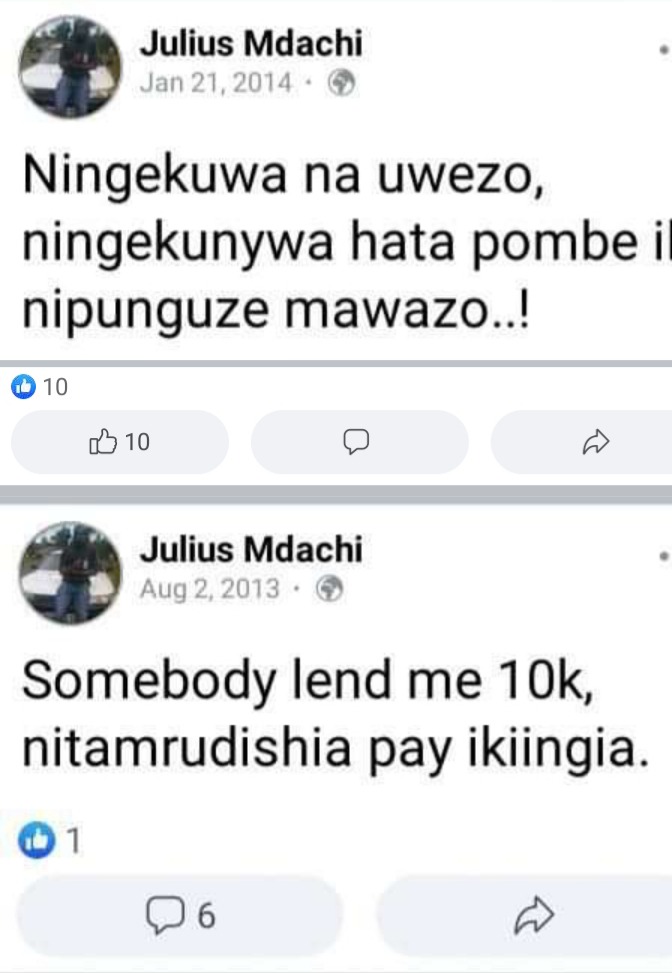Open options menu on the first post

664,51
